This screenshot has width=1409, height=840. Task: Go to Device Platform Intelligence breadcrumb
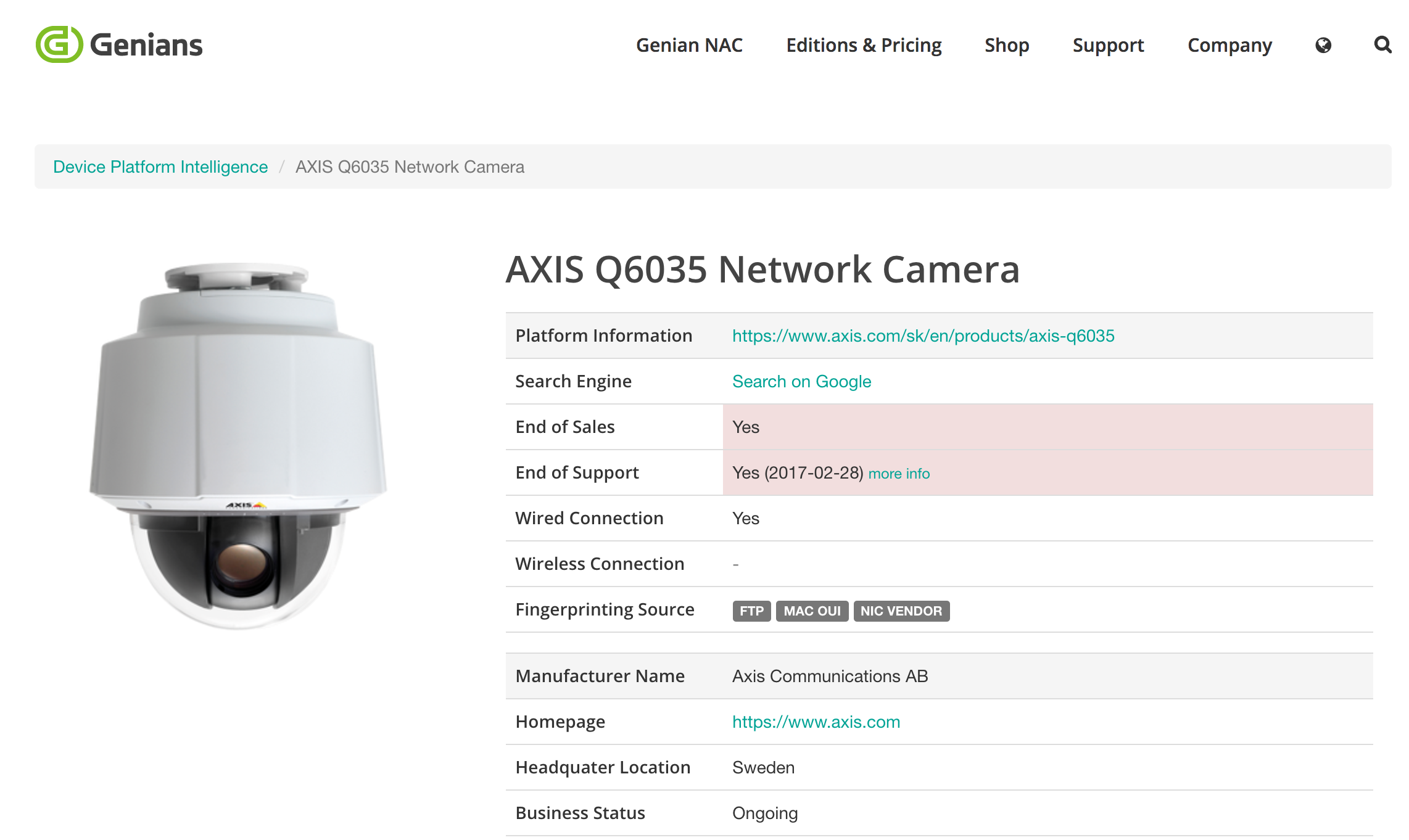[160, 167]
